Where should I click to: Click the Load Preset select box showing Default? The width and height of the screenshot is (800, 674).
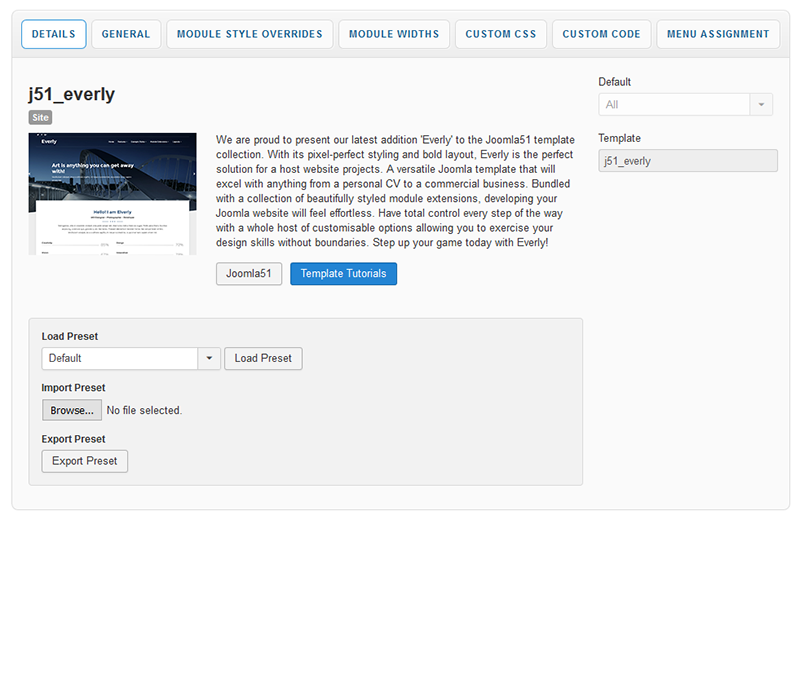pos(120,358)
